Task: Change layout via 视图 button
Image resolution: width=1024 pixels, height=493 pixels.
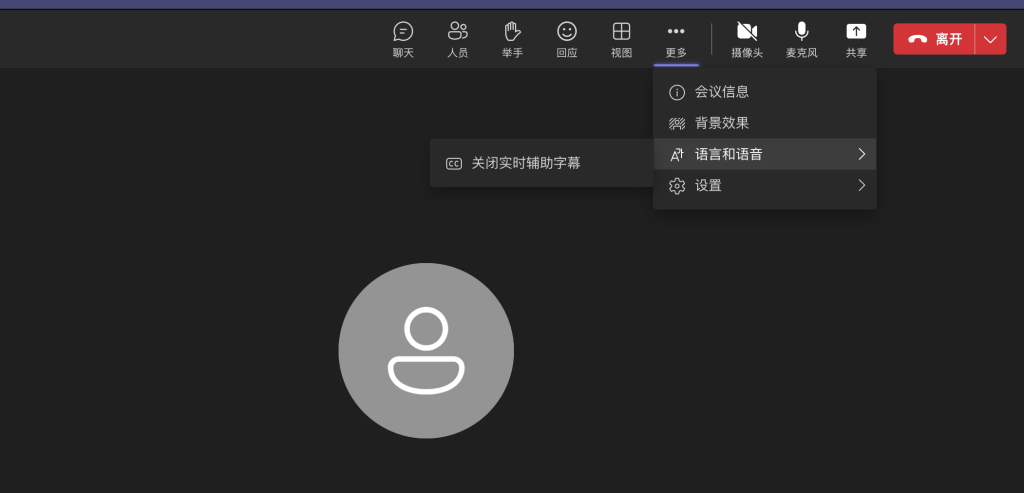Action: tap(621, 39)
